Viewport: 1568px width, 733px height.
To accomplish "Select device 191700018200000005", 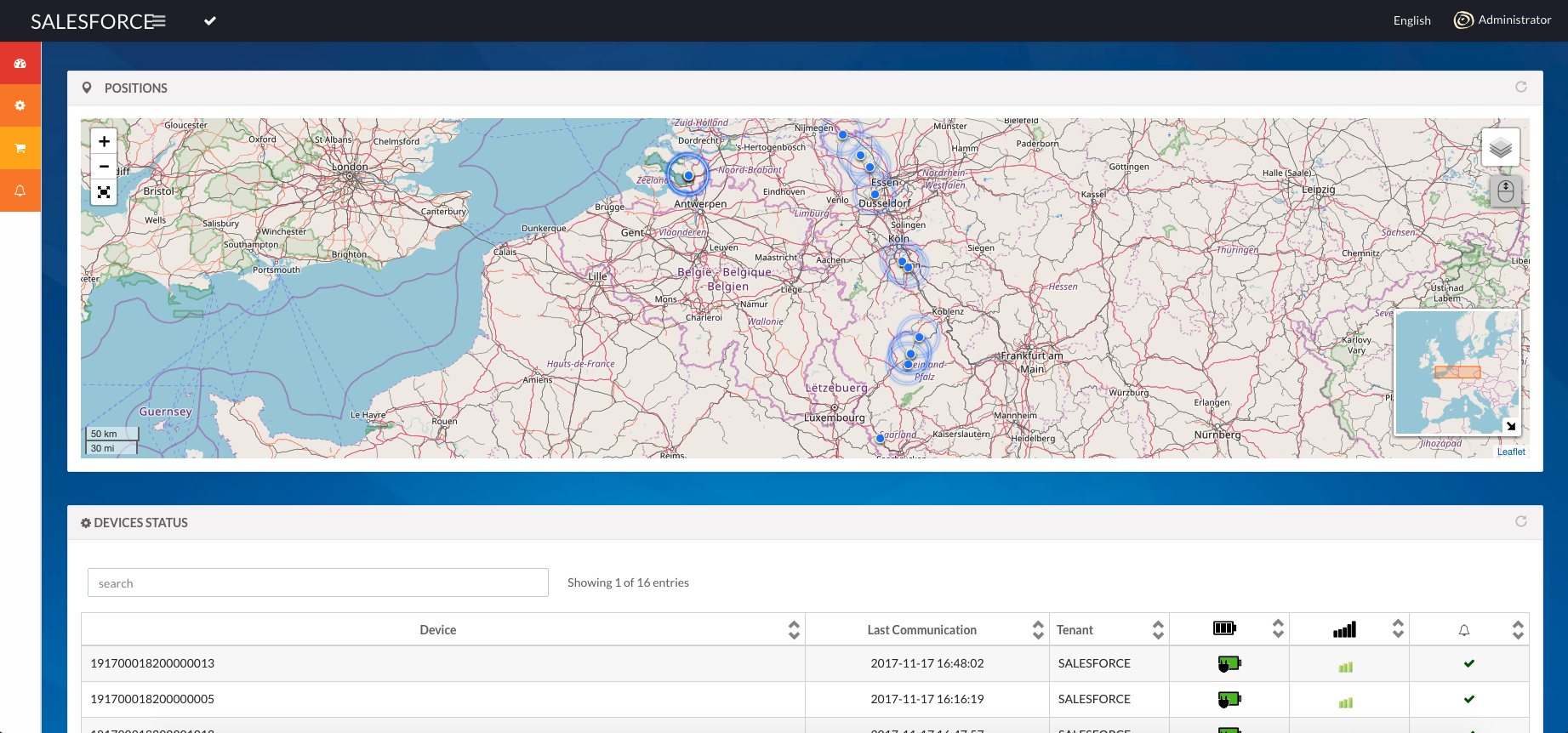I will tap(152, 699).
